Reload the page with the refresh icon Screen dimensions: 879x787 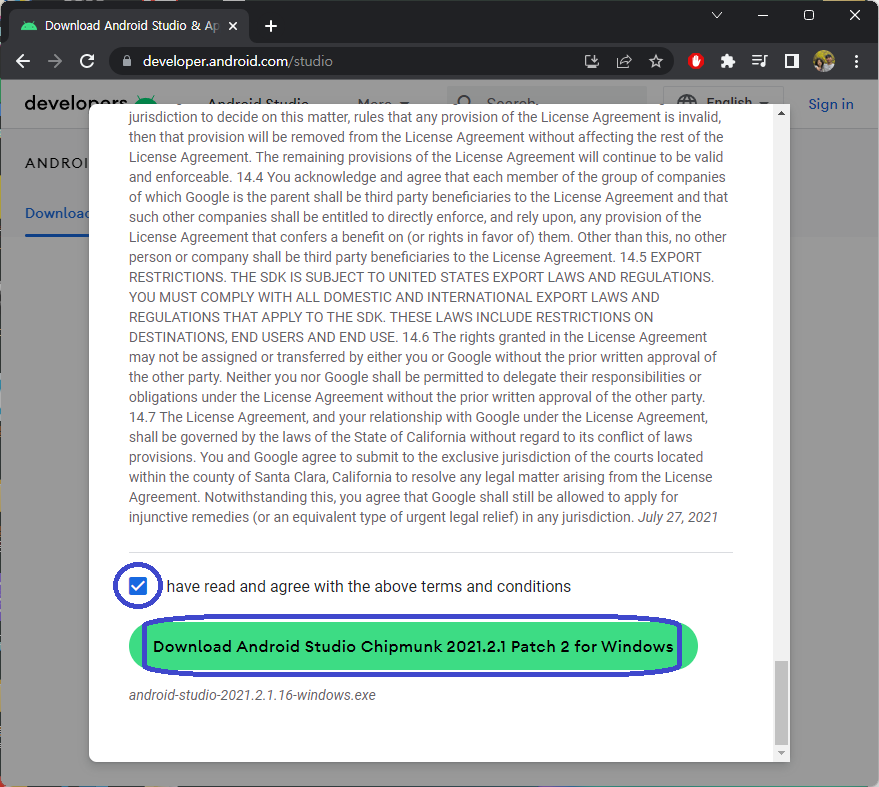87,61
